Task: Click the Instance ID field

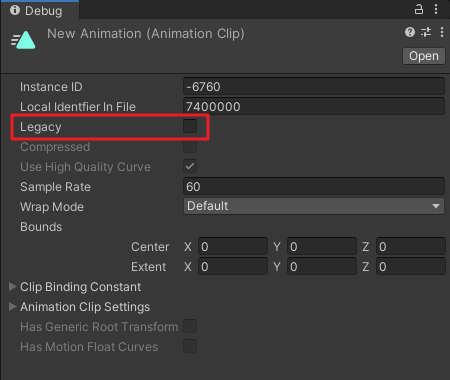Action: click(x=314, y=87)
